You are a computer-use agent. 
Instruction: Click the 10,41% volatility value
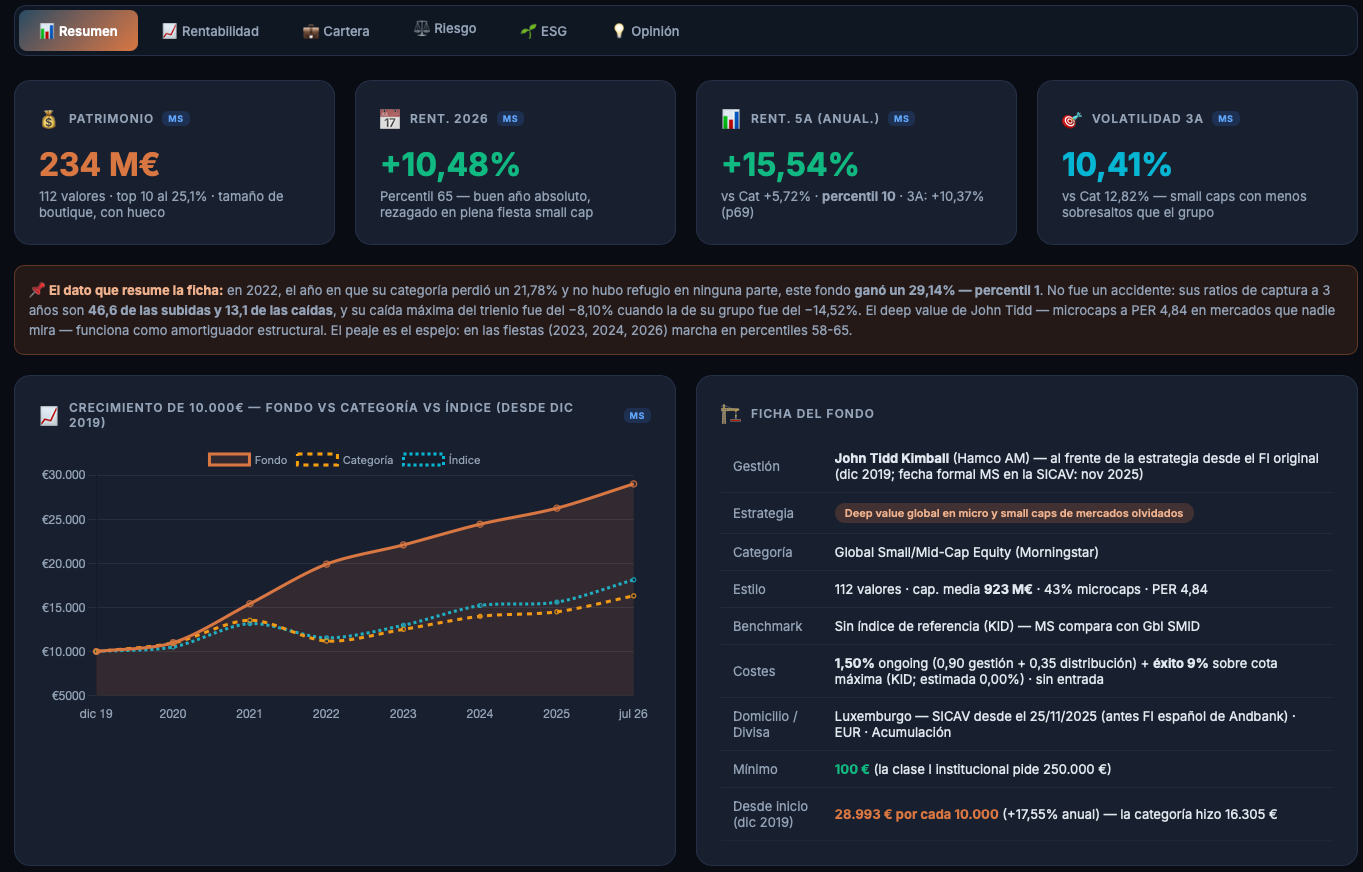(1116, 164)
